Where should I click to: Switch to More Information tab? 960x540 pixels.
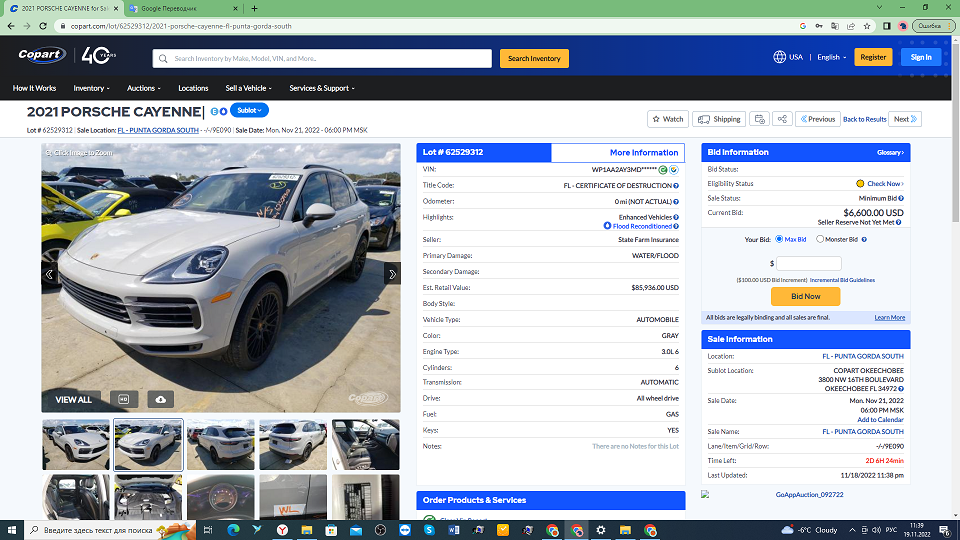click(x=618, y=152)
